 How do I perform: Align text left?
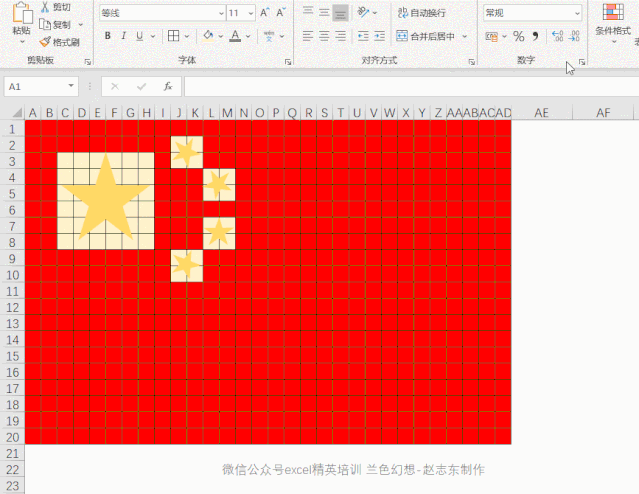pos(308,36)
